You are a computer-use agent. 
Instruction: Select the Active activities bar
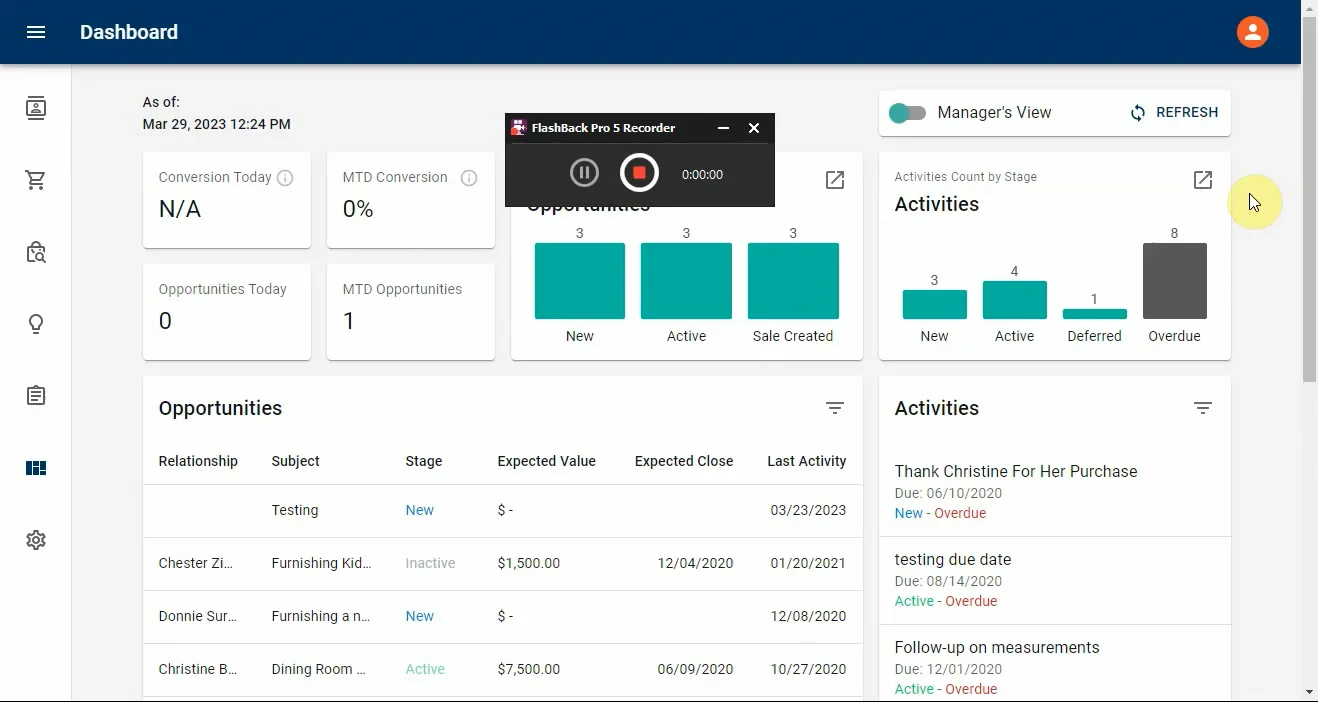tap(1015, 300)
